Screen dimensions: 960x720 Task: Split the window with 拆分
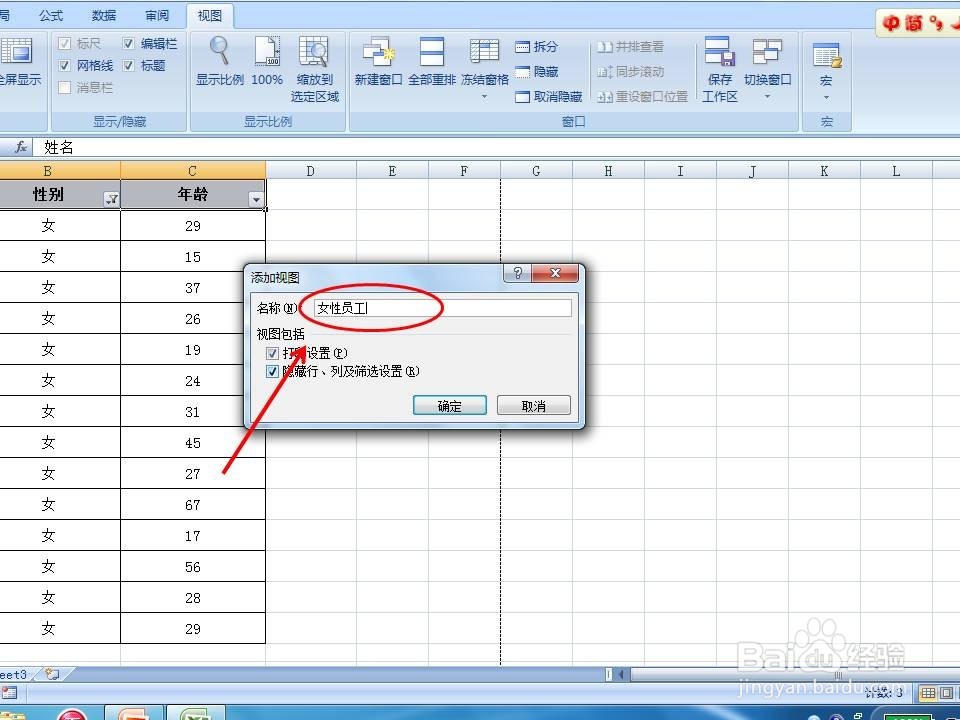[x=536, y=47]
